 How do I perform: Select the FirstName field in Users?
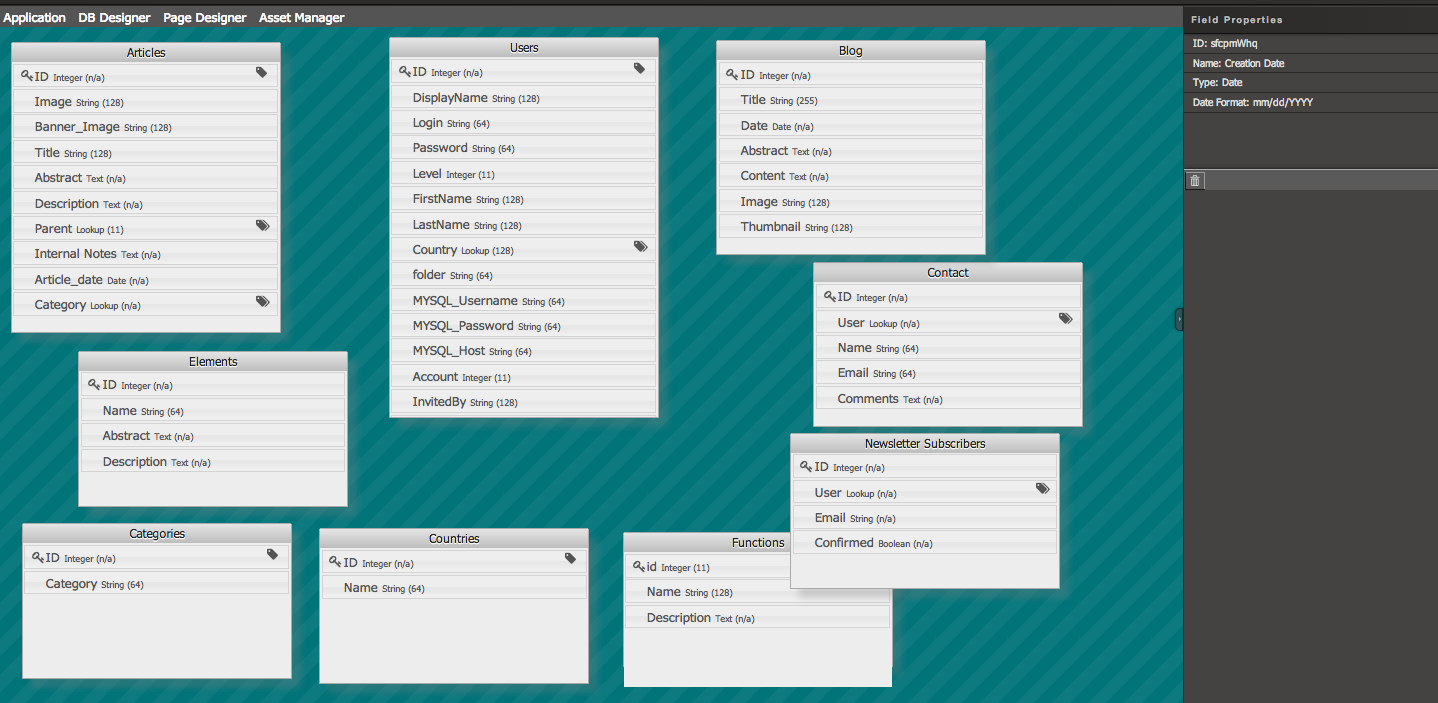[524, 199]
